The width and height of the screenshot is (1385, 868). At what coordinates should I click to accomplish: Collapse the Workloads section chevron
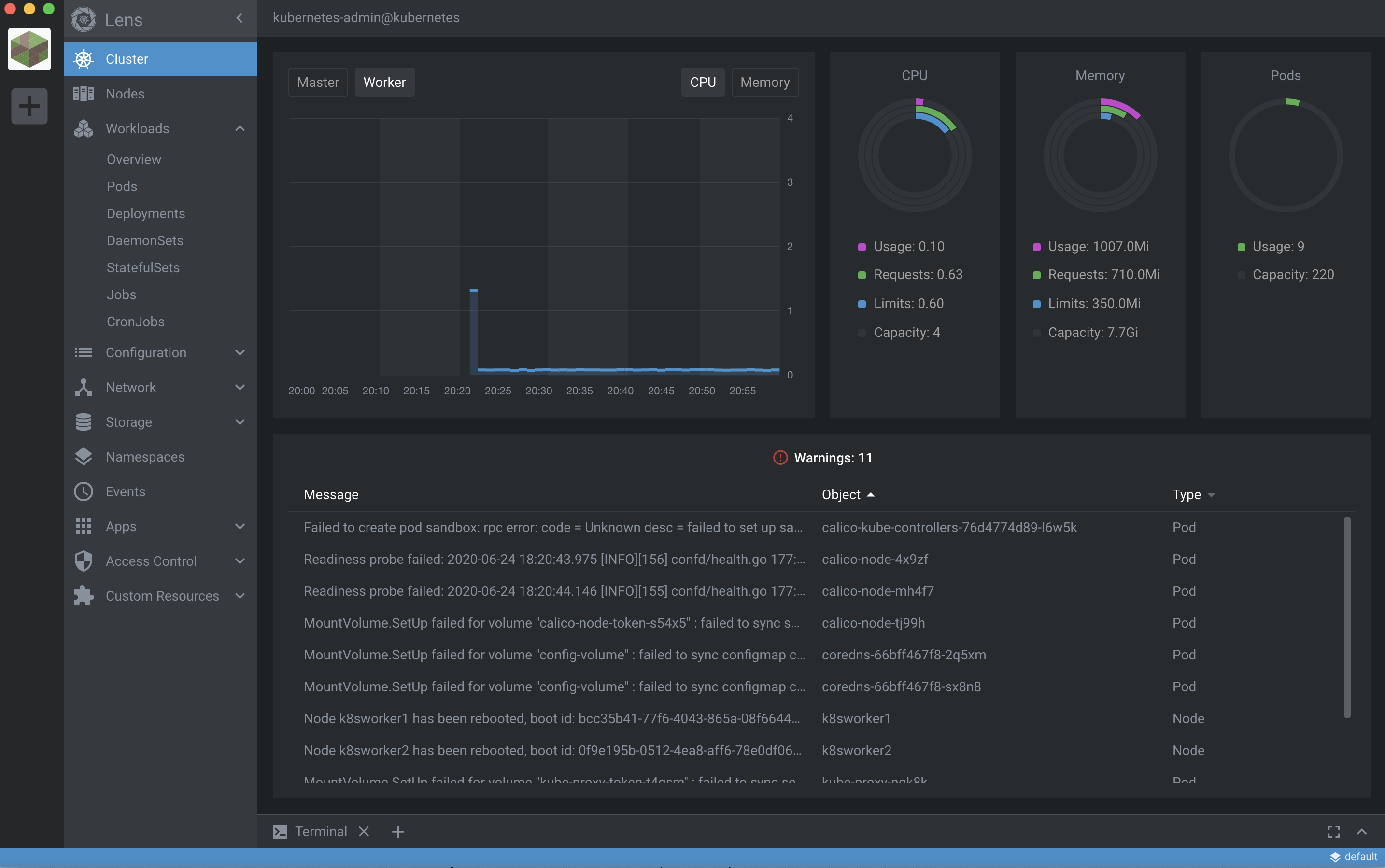[240, 128]
